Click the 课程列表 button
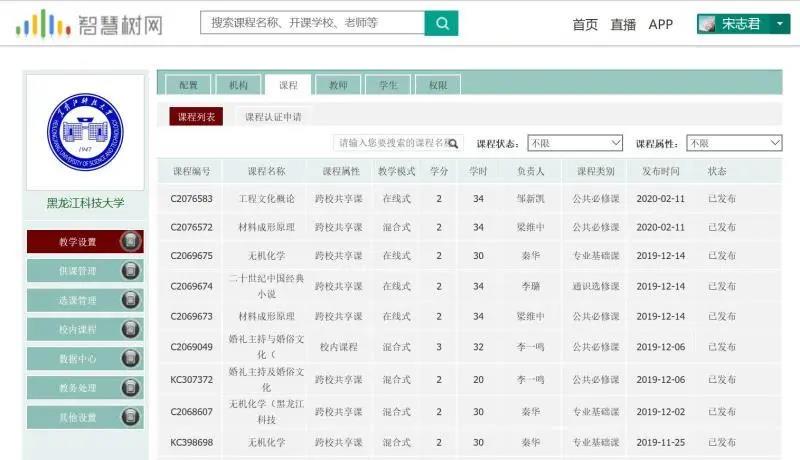The image size is (800, 460). pyautogui.click(x=196, y=117)
